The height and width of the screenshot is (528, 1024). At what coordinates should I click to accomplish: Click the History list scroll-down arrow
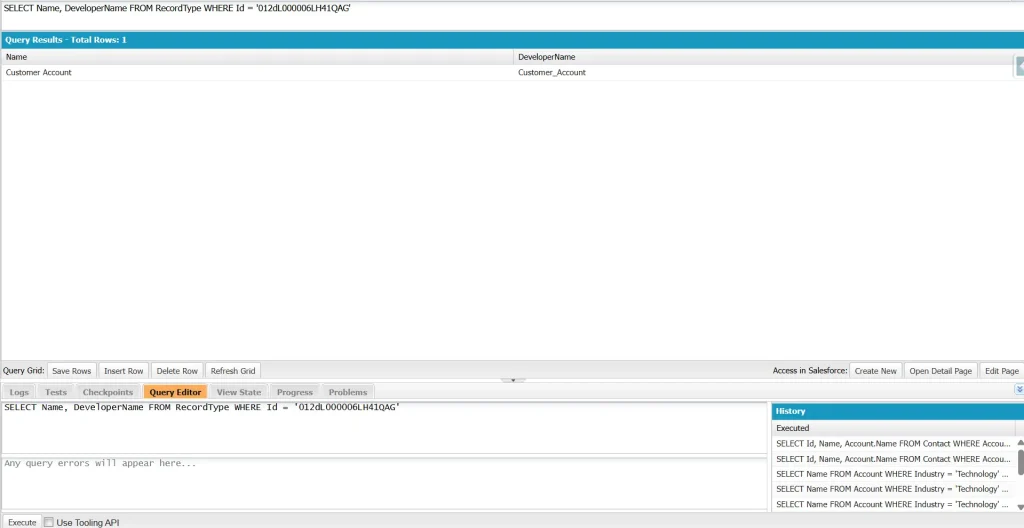[1020, 507]
